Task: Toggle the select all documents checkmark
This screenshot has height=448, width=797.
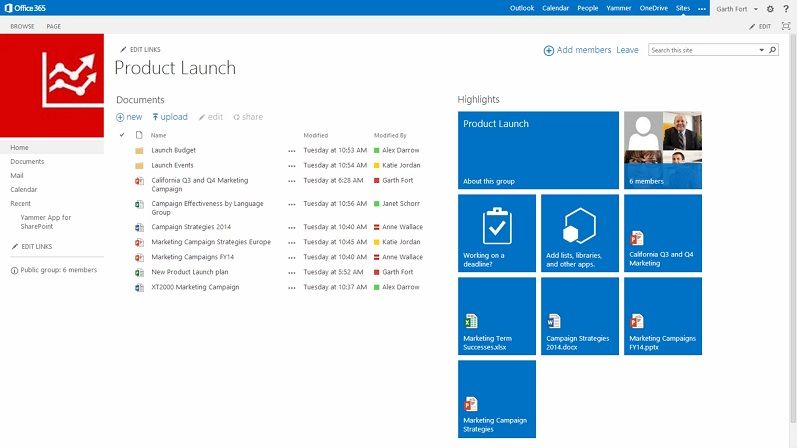Action: [x=122, y=135]
